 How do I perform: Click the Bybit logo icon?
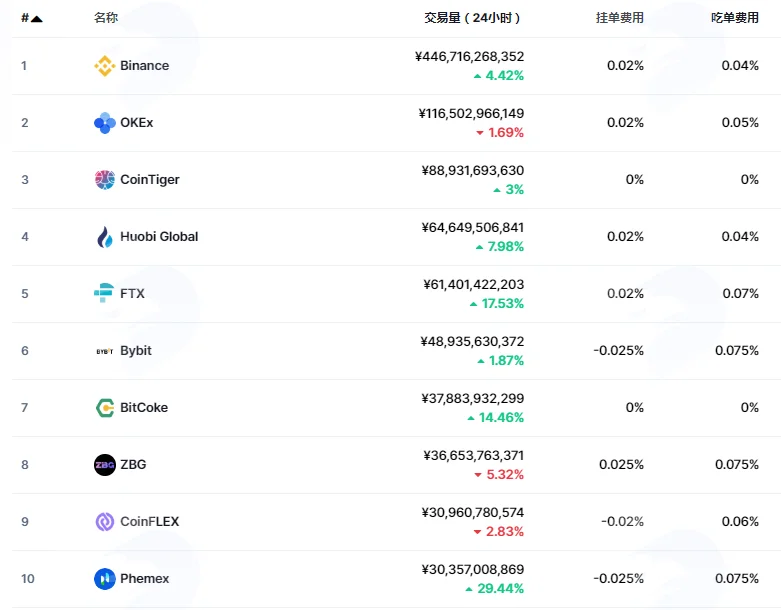click(x=105, y=351)
